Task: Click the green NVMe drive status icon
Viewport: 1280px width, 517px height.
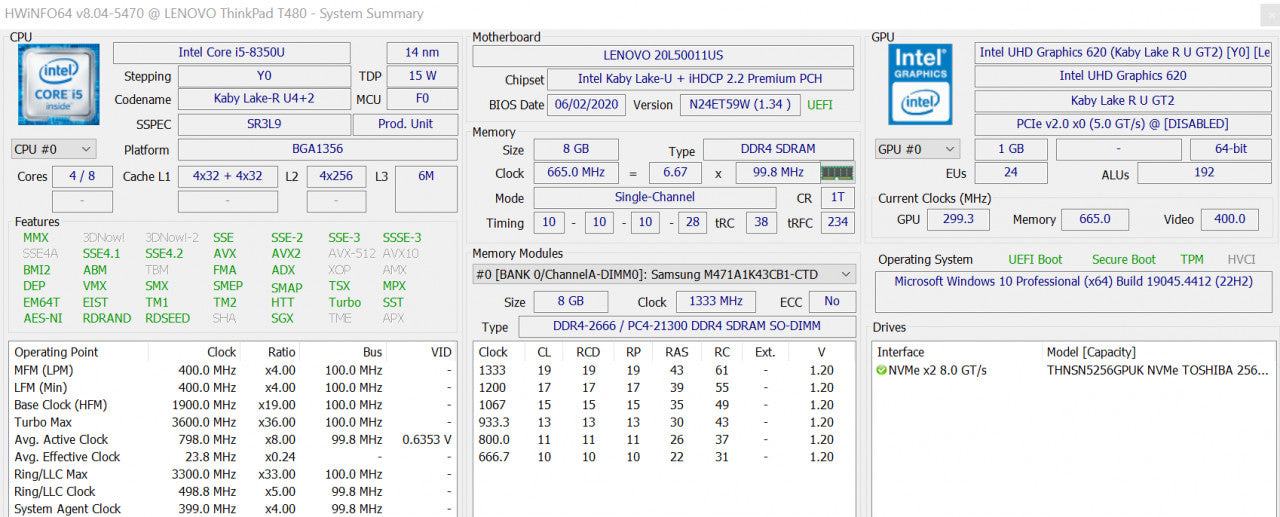Action: pyautogui.click(x=881, y=370)
